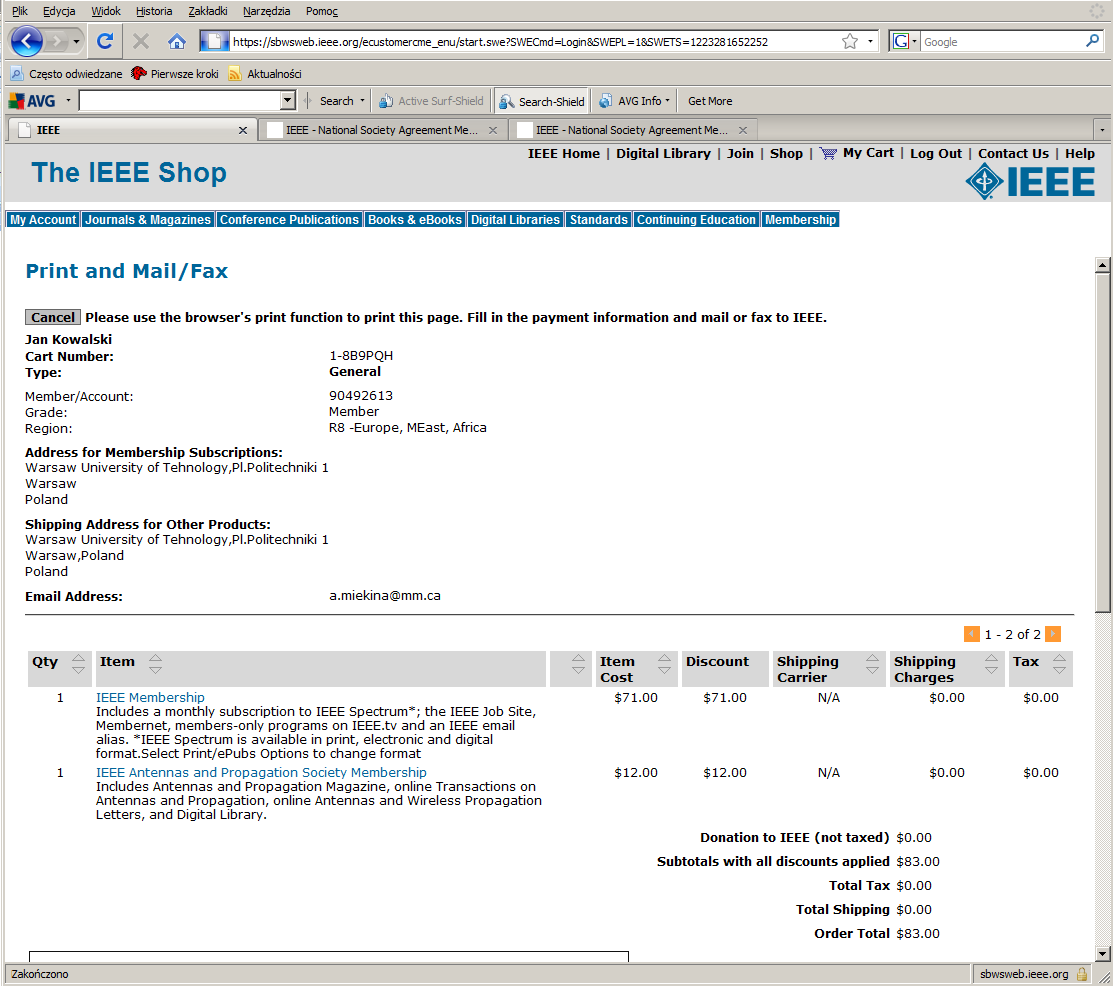
Task: Sort by Shipping Charges column arrows
Action: (991, 663)
